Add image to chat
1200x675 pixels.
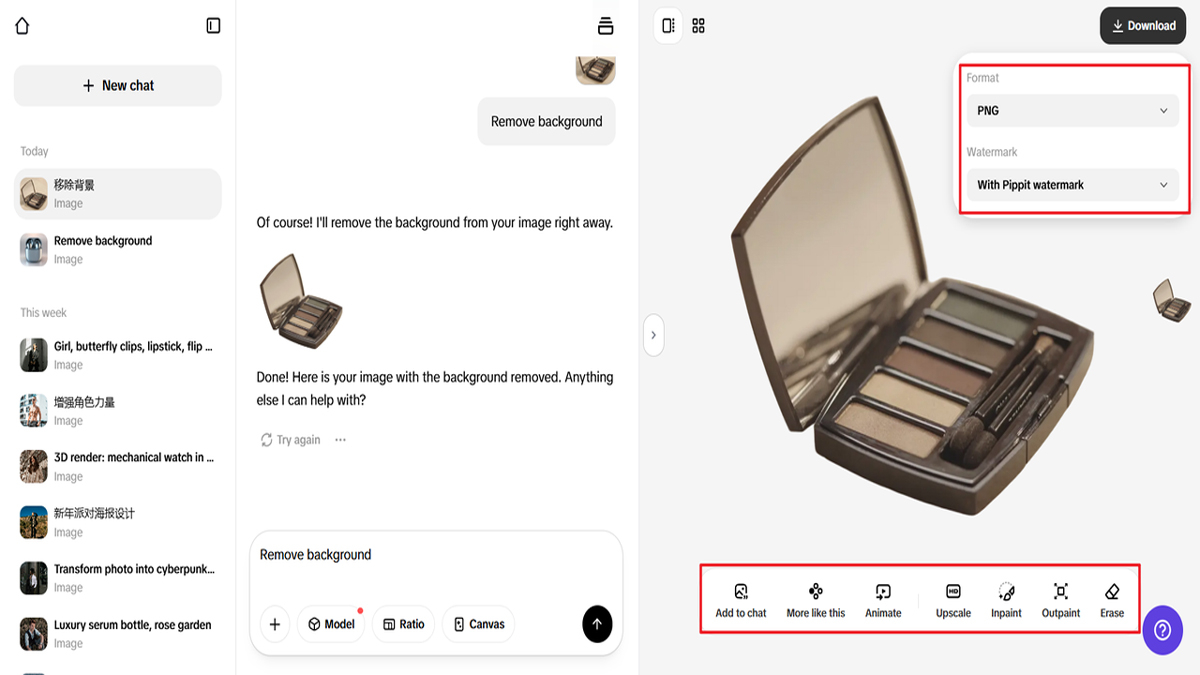click(741, 600)
